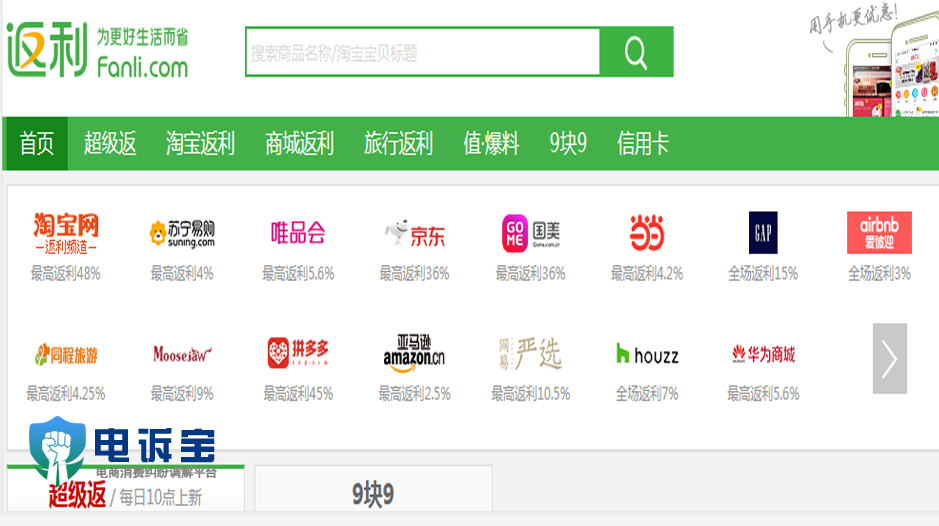This screenshot has width=939, height=526.
Task: Click 最高返利5.6% under 华为商城
Action: pyautogui.click(x=763, y=394)
